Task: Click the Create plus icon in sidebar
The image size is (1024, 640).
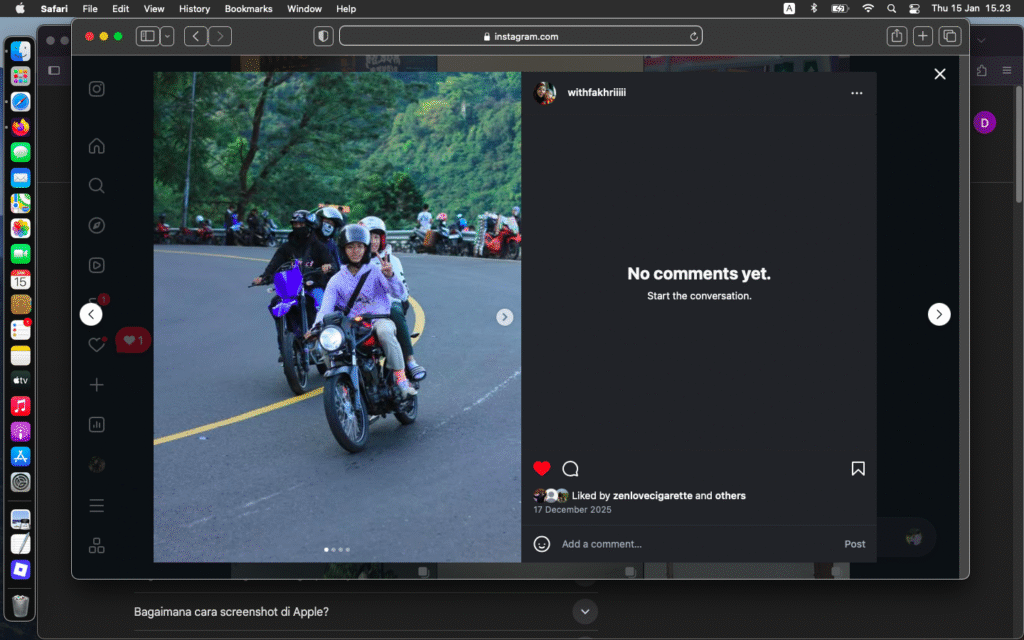Action: [x=97, y=385]
